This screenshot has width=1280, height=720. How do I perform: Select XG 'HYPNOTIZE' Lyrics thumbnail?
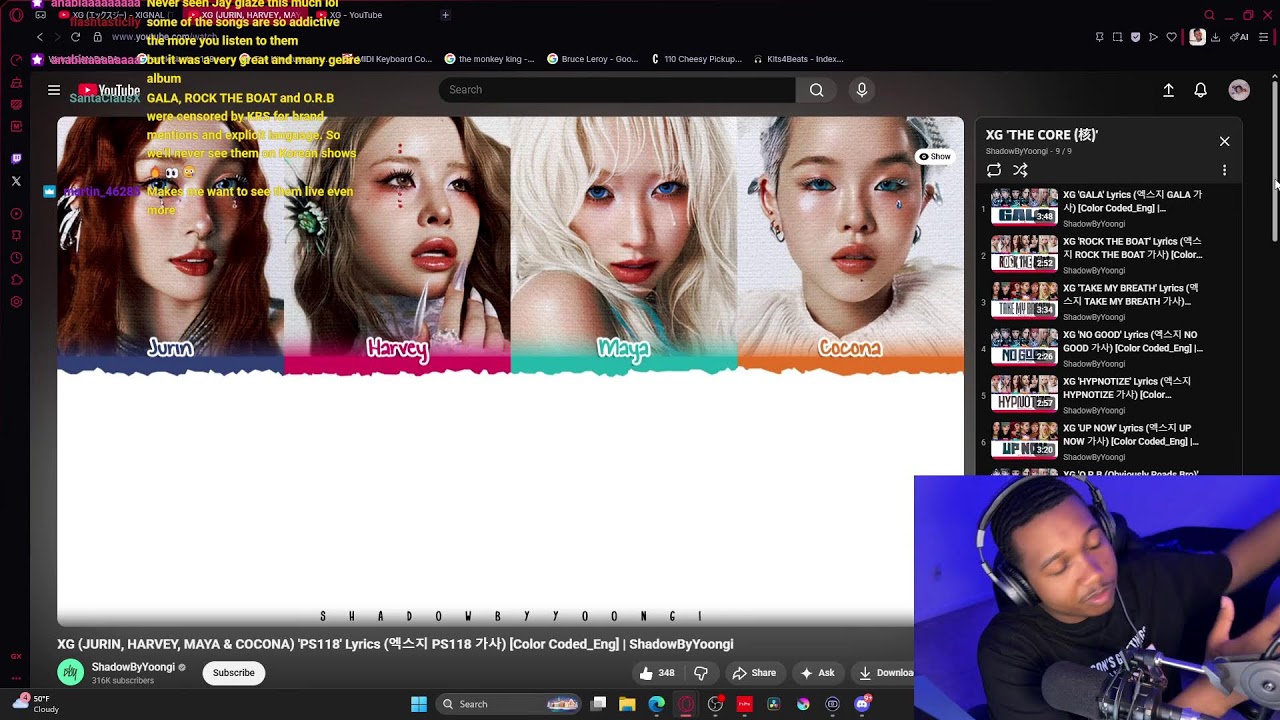point(1024,394)
